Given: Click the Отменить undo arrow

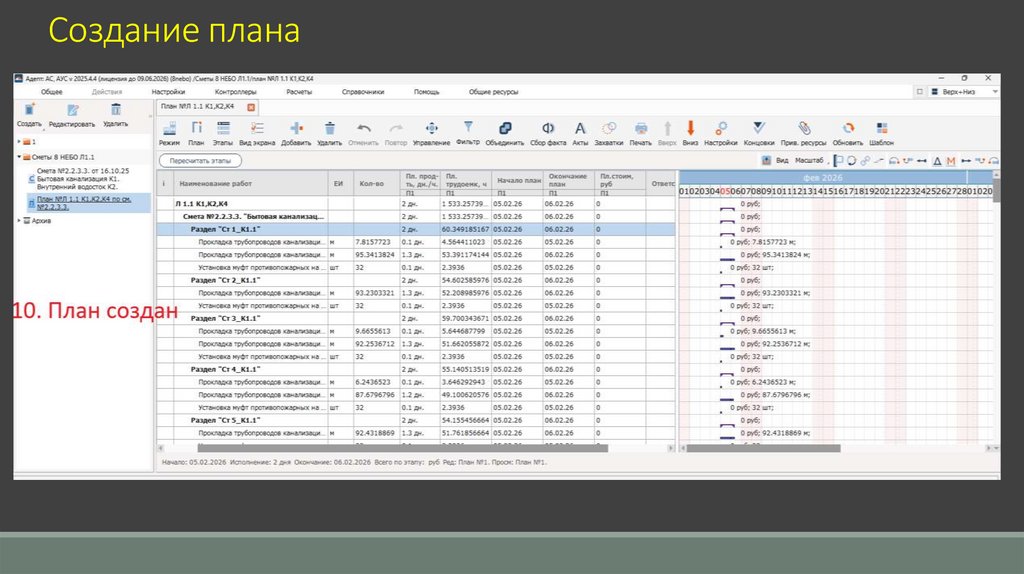Looking at the screenshot, I should point(364,129).
